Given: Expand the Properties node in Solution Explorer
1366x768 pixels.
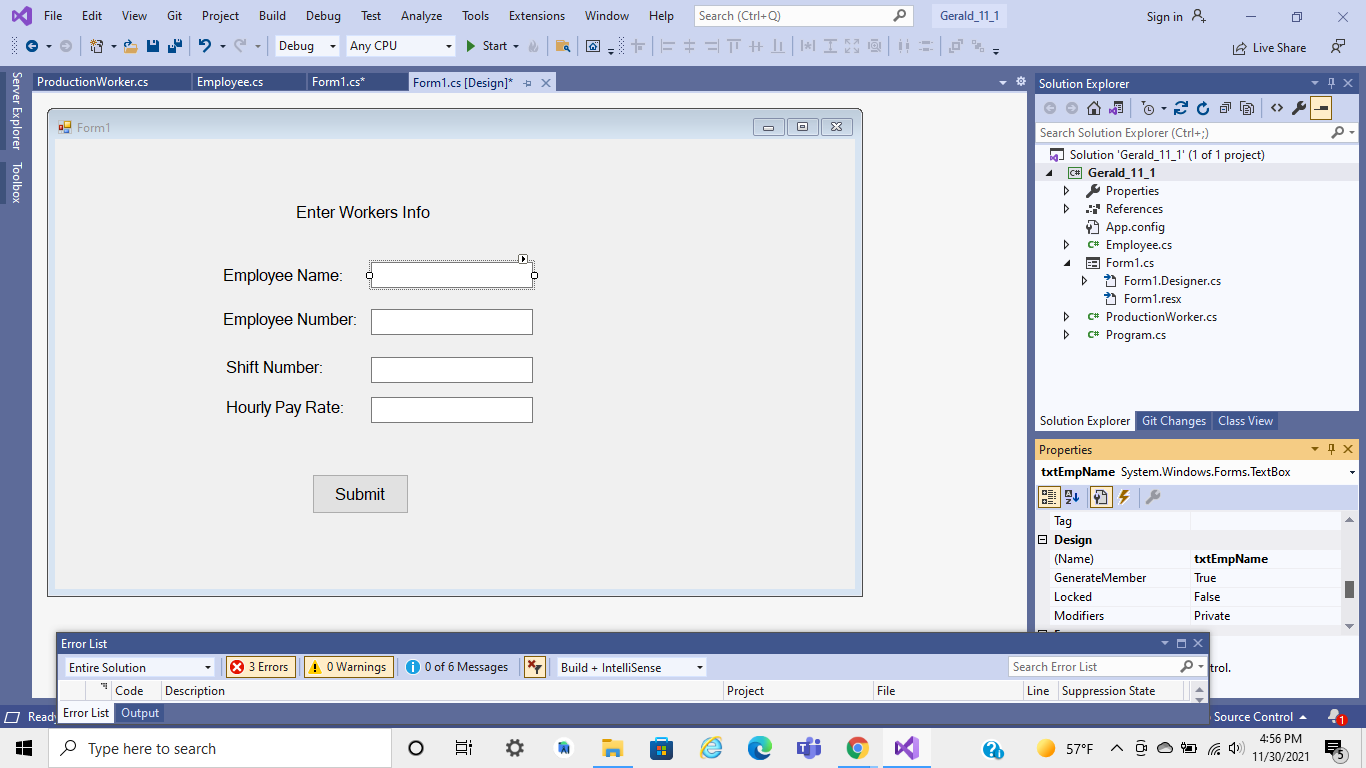Looking at the screenshot, I should click(1066, 191).
